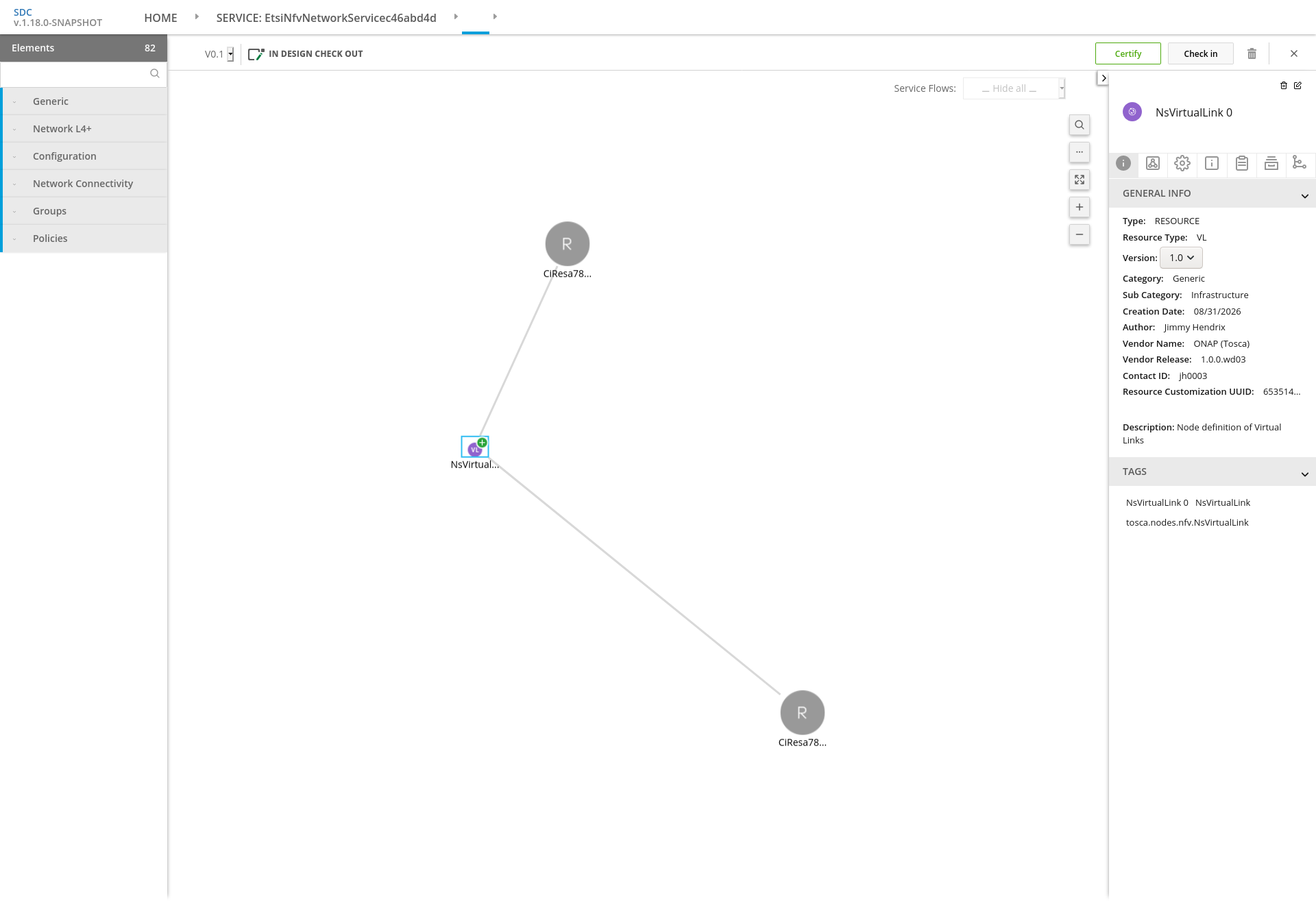Go to HOME in breadcrumb
This screenshot has width=1316, height=904.
pos(160,18)
